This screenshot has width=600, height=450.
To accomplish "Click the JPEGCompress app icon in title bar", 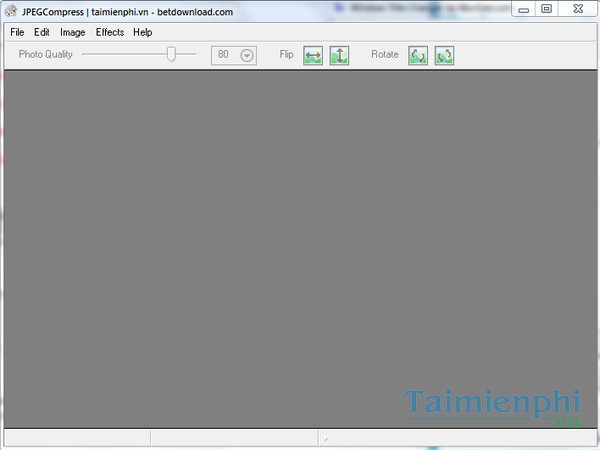I will point(11,11).
